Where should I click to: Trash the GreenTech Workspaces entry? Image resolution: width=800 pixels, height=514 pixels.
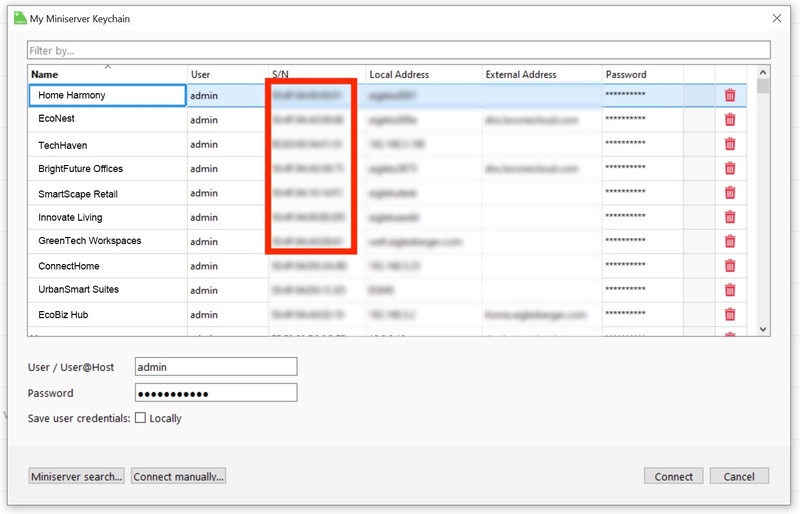730,241
